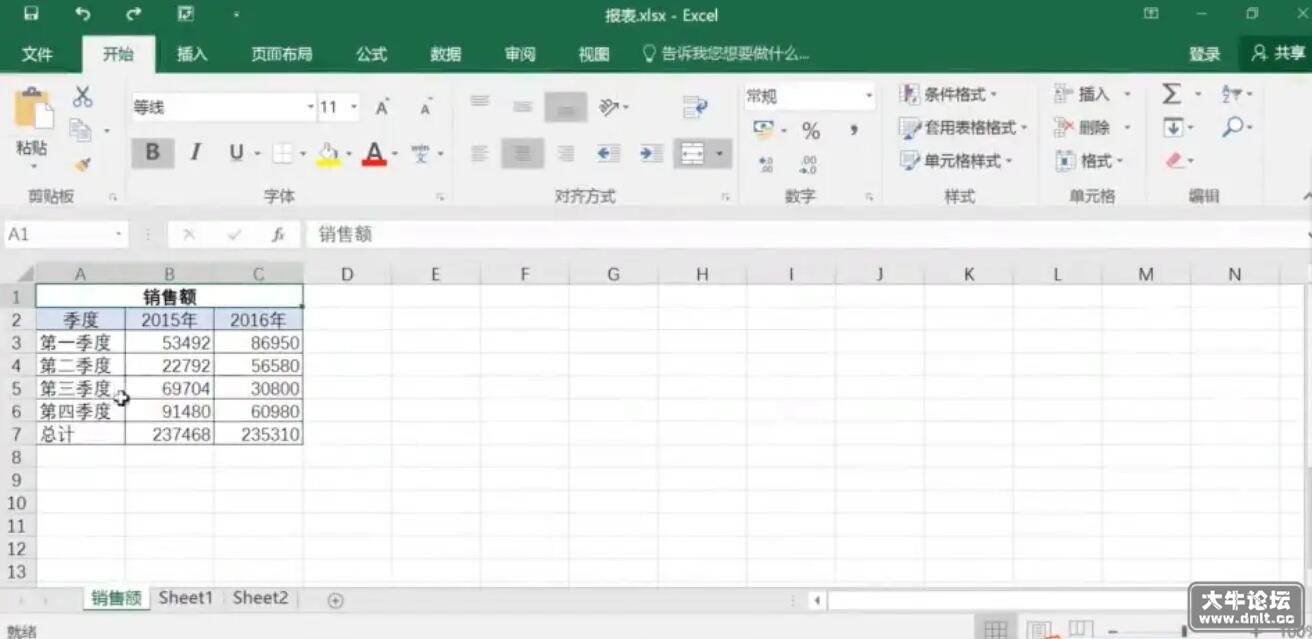Toggle bold formatting
This screenshot has width=1312, height=639.
pos(152,152)
